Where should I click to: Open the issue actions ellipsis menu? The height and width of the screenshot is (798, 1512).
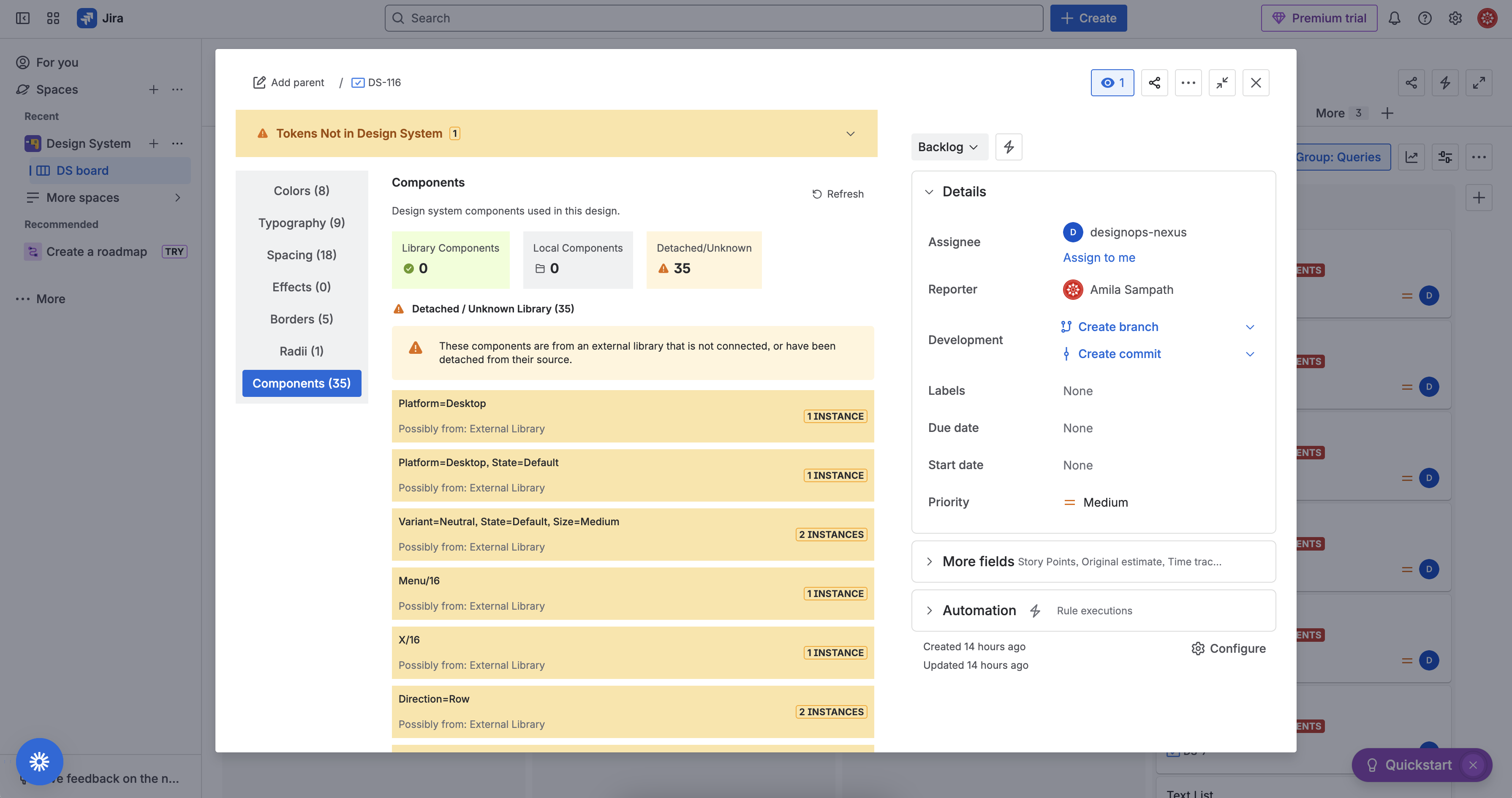(1188, 83)
